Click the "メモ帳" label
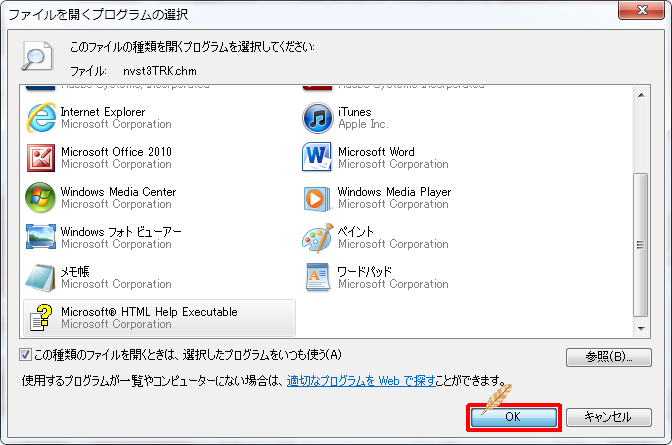The width and height of the screenshot is (672, 445). click(75, 272)
